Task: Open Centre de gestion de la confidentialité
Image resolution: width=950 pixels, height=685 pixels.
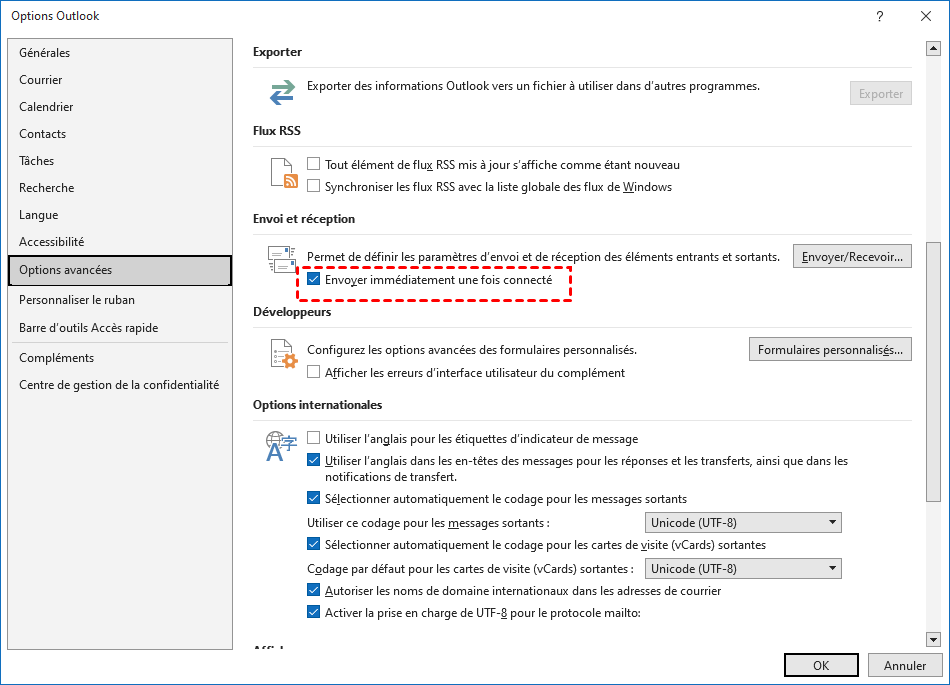Action: tap(120, 385)
